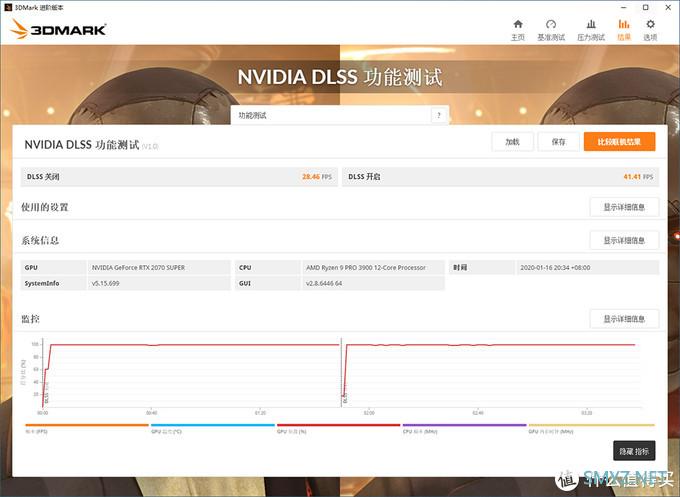This screenshot has height=497, width=680.
Task: Show details for 使用的设置 section
Action: [624, 207]
